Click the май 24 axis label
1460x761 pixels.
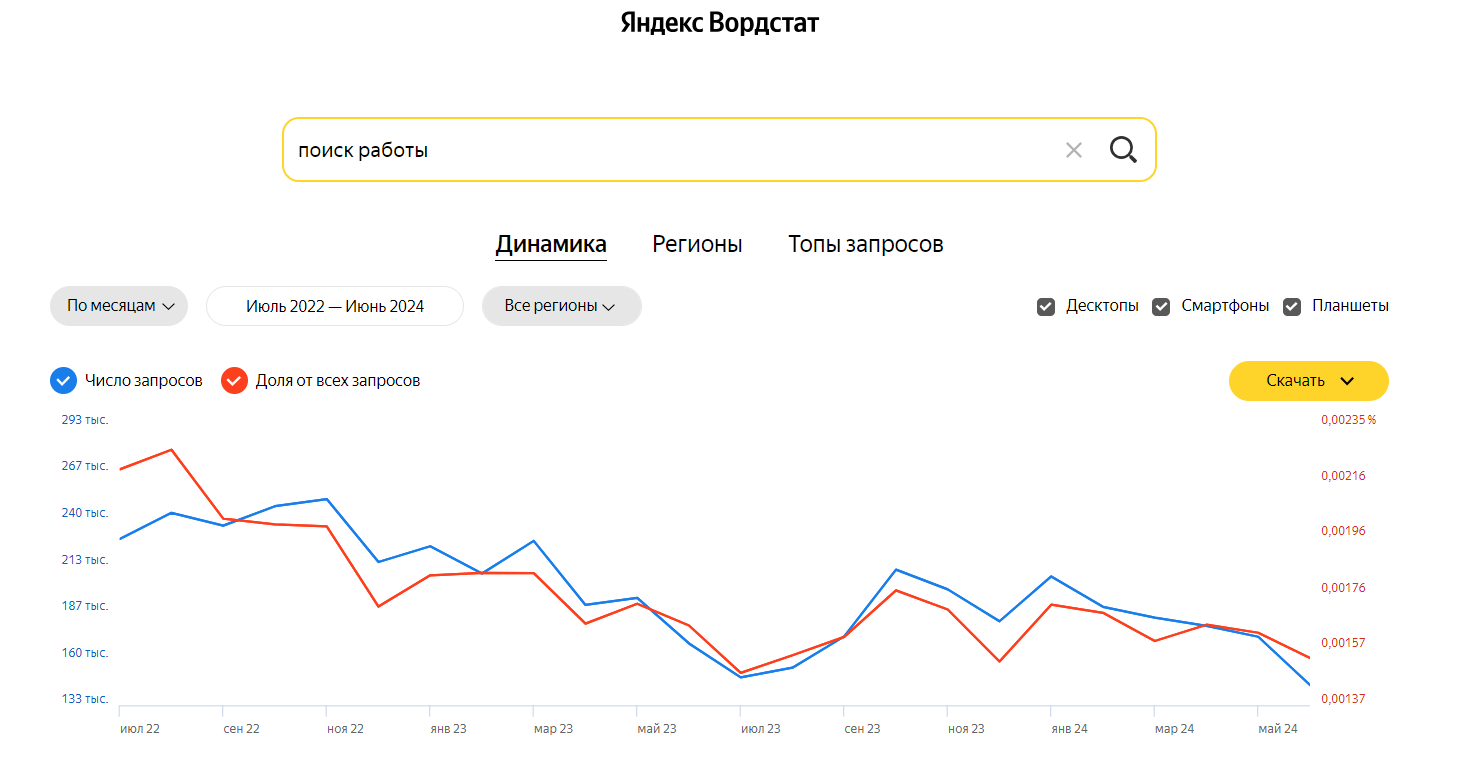click(x=1278, y=729)
